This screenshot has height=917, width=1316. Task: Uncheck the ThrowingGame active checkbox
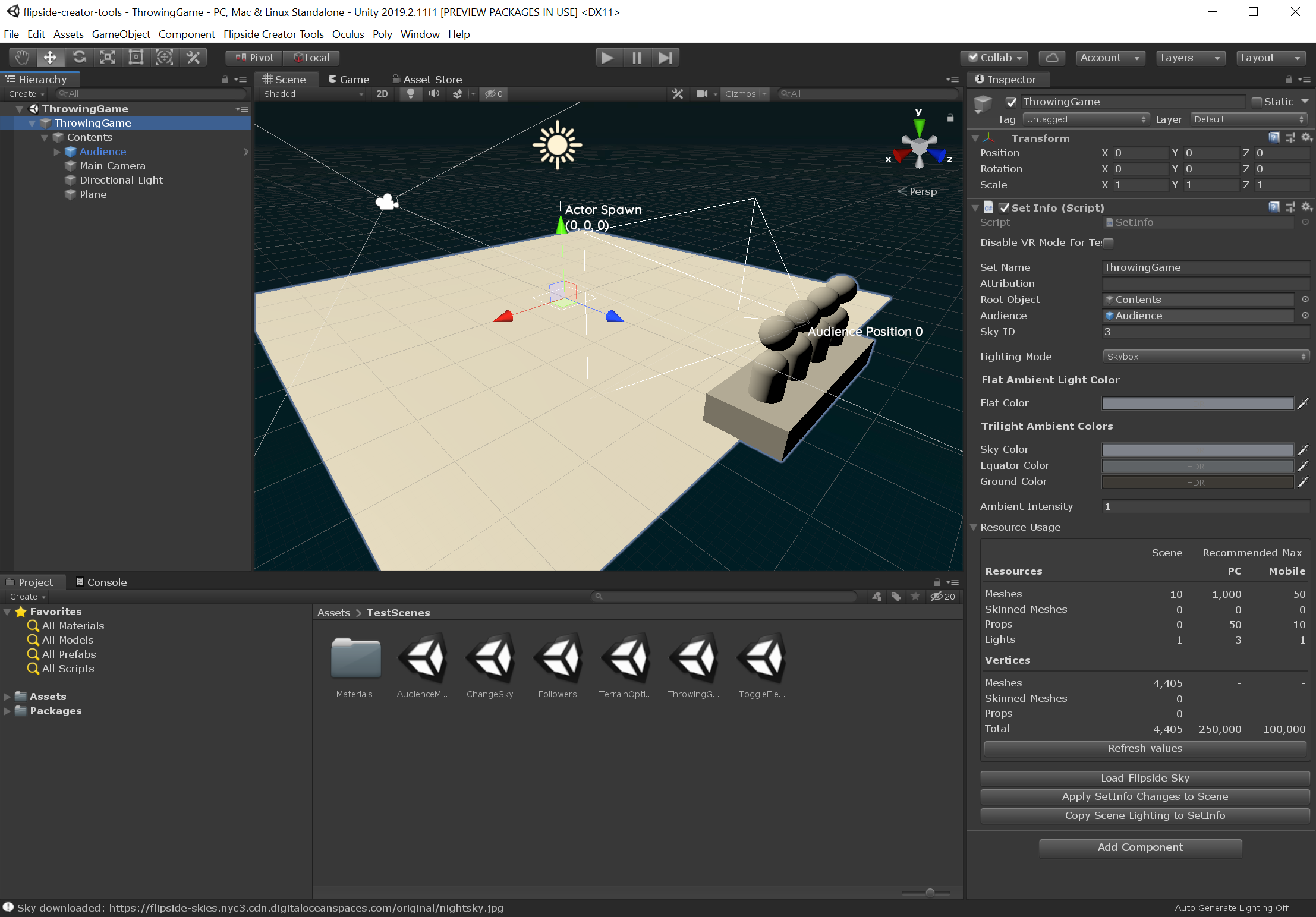coord(1011,102)
